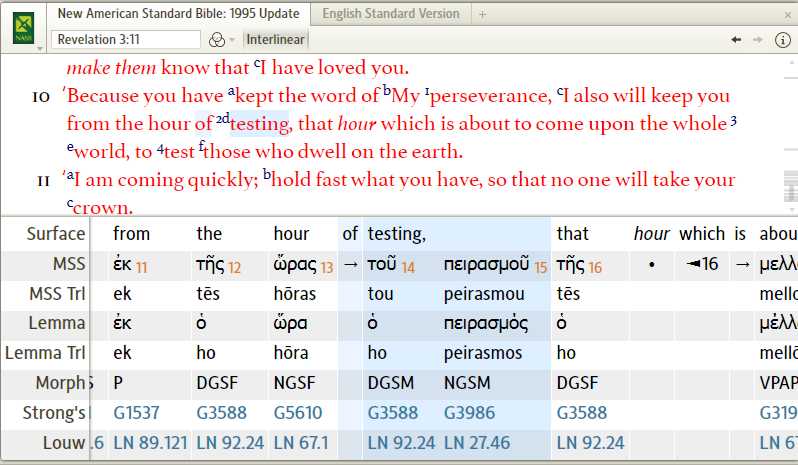Click the Revelation 3:11 reference box
This screenshot has width=798, height=465.
pyautogui.click(x=126, y=40)
